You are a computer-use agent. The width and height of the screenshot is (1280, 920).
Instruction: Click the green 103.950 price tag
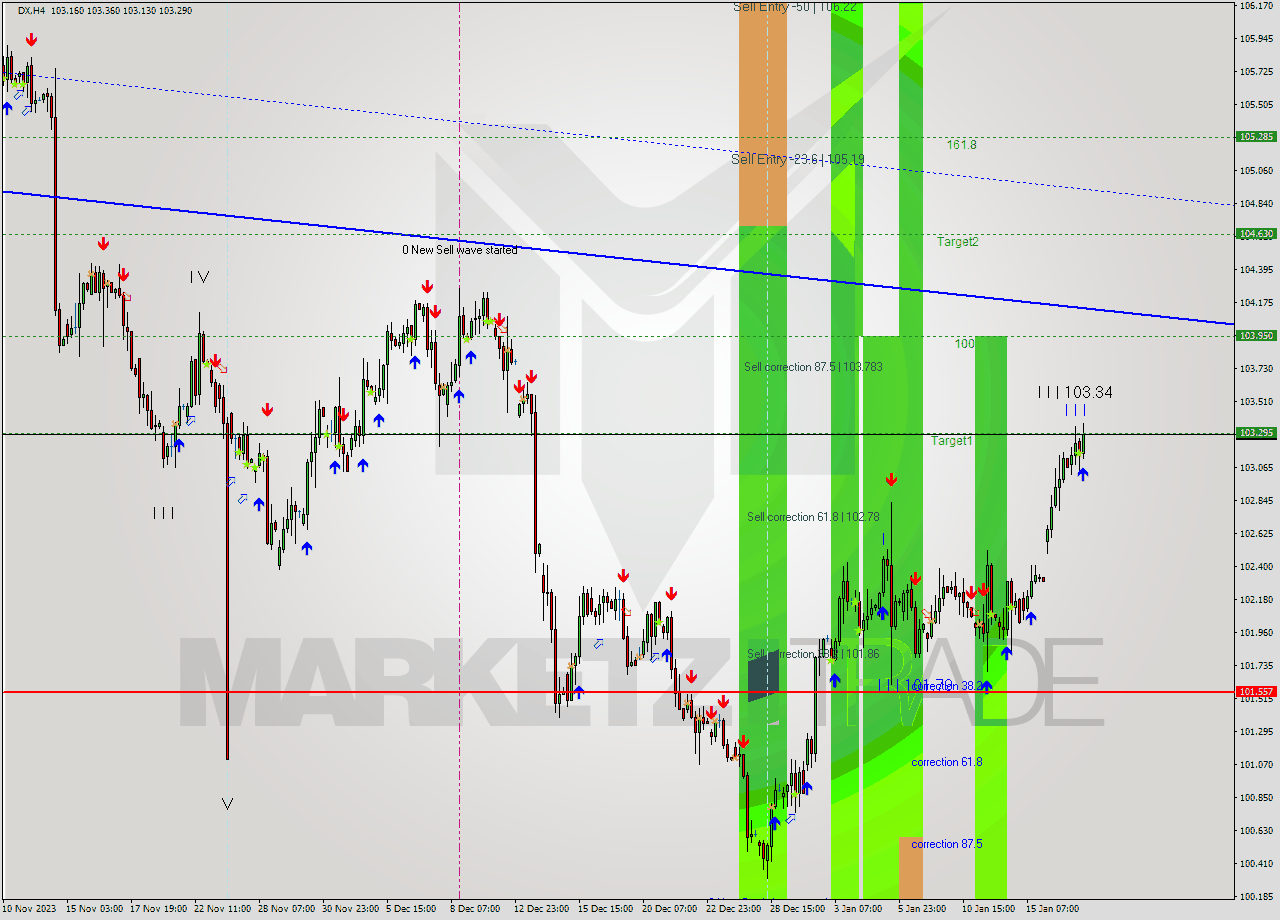[x=1256, y=336]
